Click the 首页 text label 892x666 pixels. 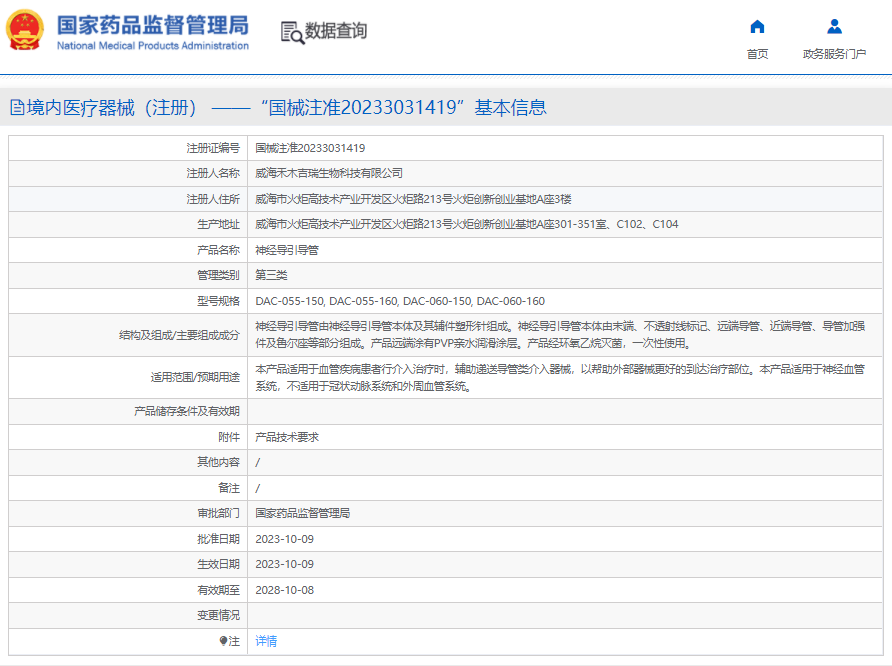[x=757, y=54]
